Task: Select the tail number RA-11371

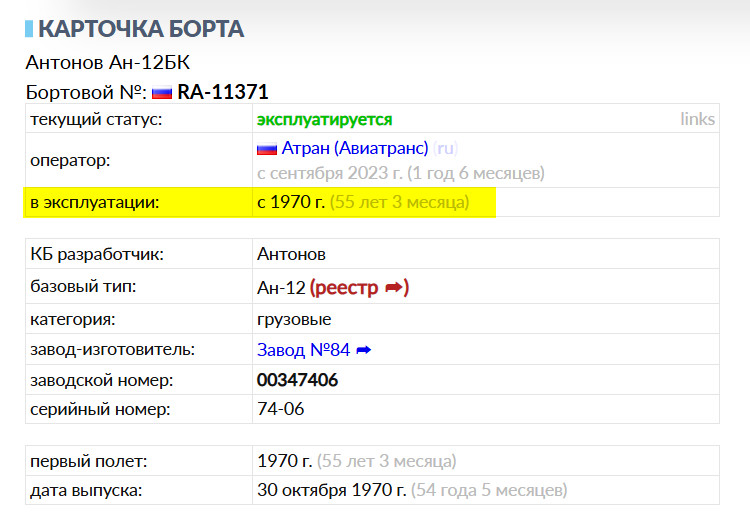Action: pos(222,92)
